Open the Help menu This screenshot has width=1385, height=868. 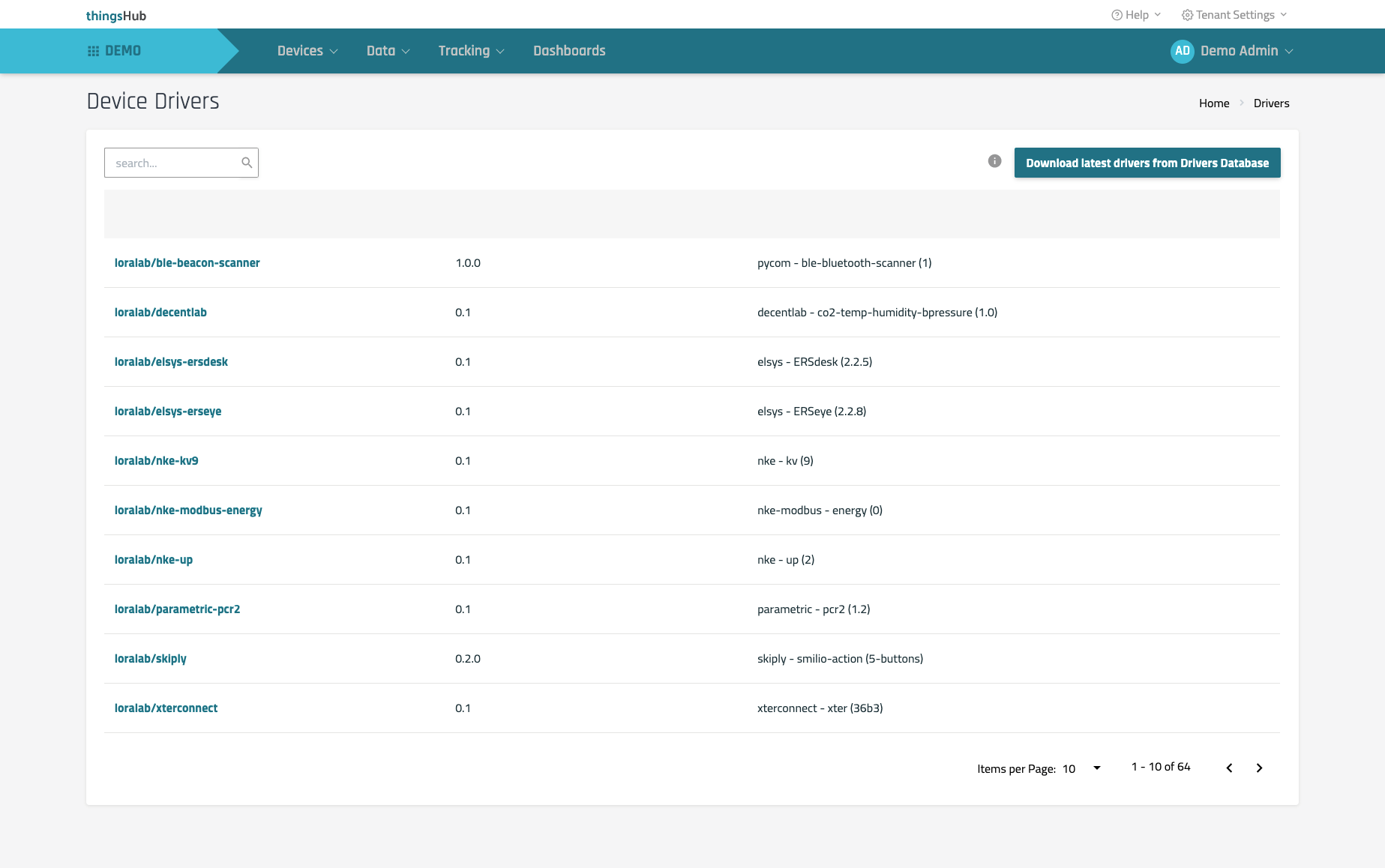pyautogui.click(x=1136, y=15)
